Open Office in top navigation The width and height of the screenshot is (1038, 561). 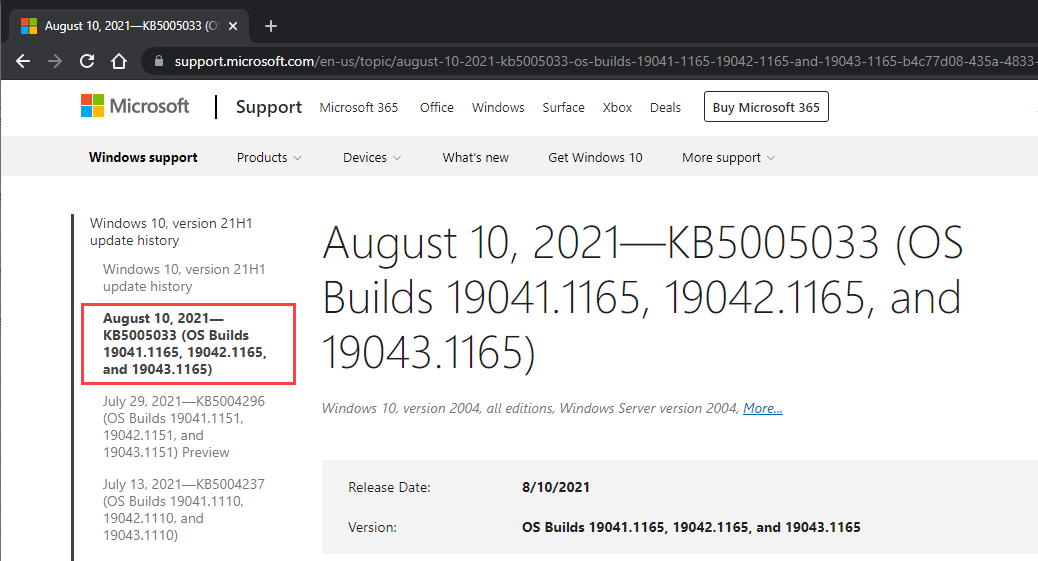pos(436,107)
